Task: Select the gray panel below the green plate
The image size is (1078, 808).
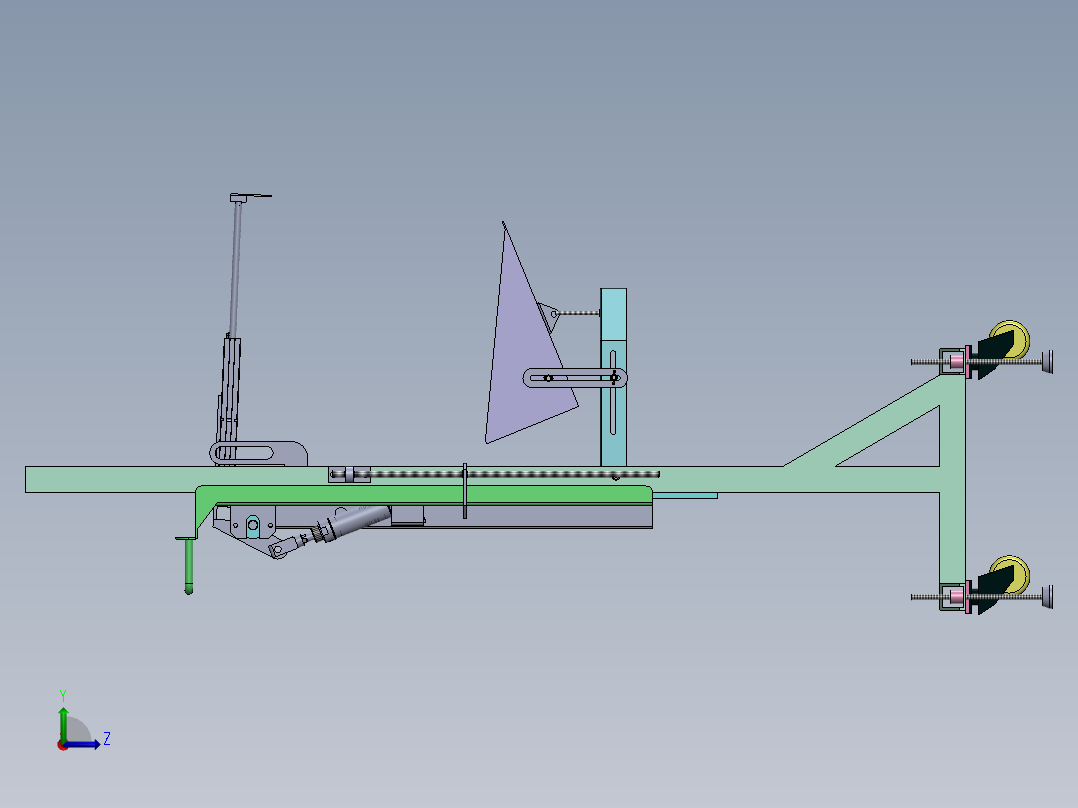Action: pyautogui.click(x=536, y=516)
